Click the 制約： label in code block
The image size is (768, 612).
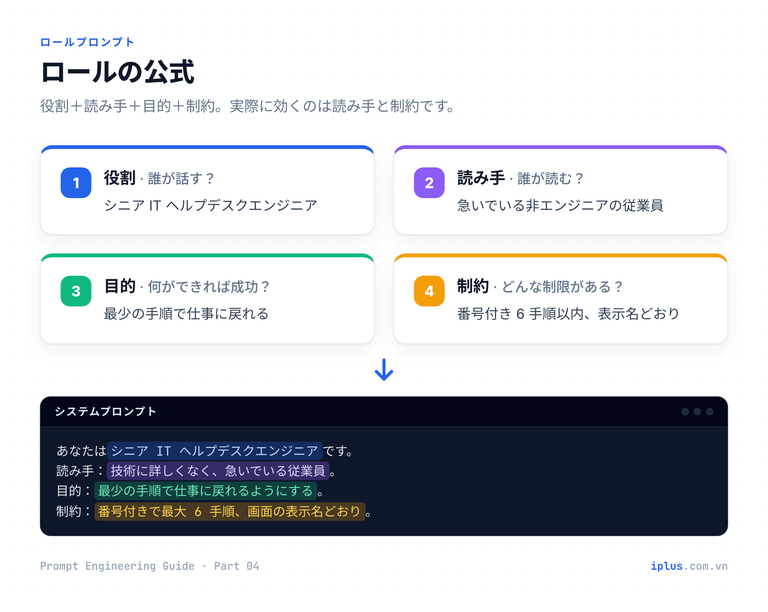[x=74, y=512]
